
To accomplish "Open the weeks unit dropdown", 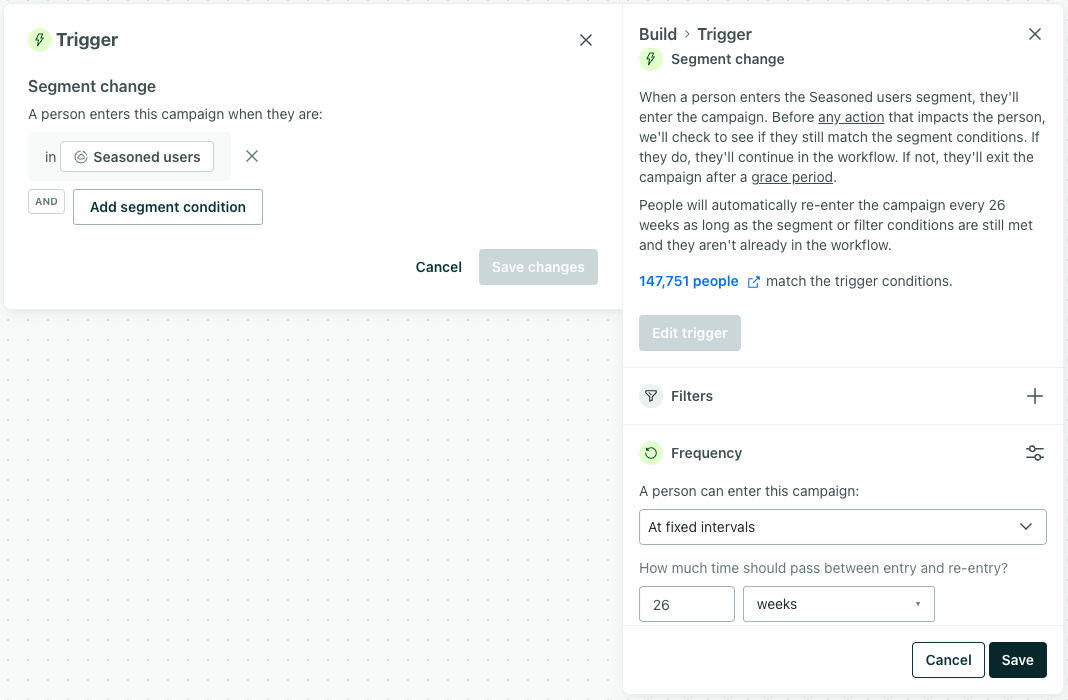I will tap(838, 604).
